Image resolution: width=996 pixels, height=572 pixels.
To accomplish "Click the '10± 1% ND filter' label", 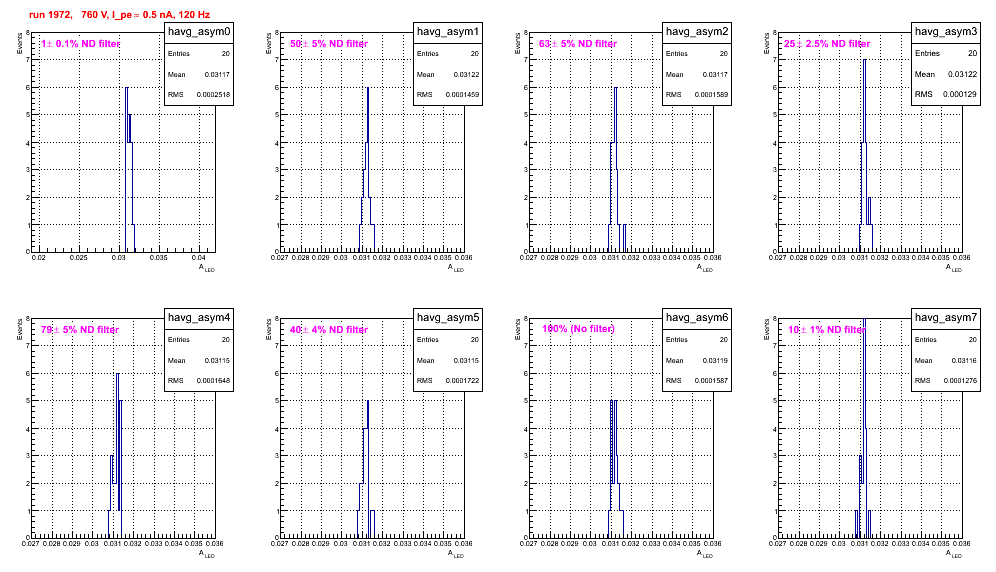I will point(827,330).
